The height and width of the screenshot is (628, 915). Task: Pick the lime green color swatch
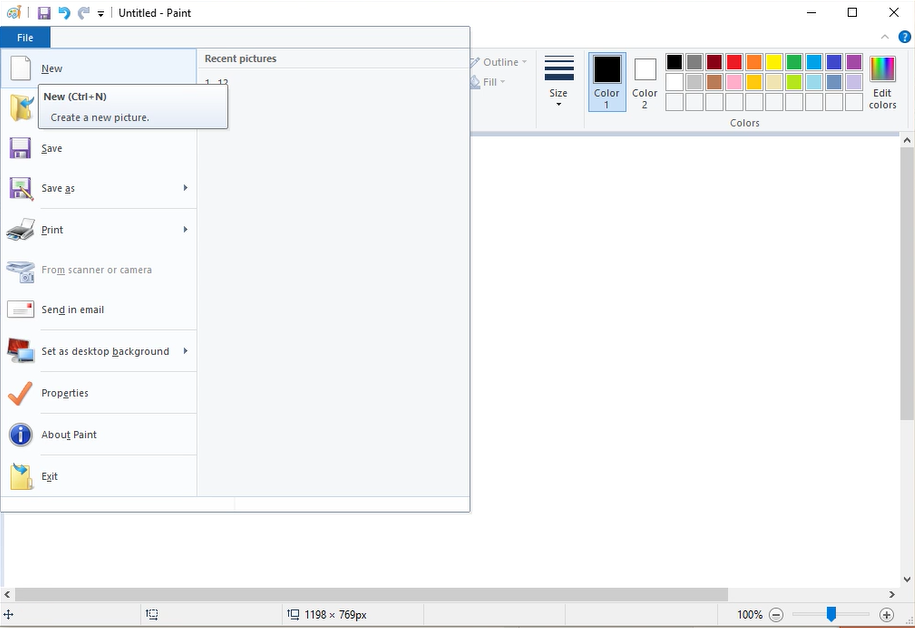[x=794, y=82]
